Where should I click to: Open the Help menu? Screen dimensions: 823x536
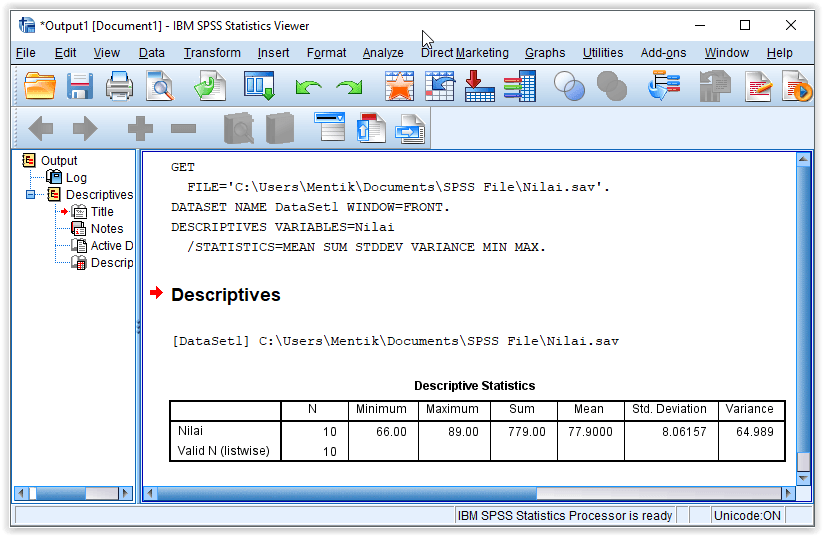point(779,53)
